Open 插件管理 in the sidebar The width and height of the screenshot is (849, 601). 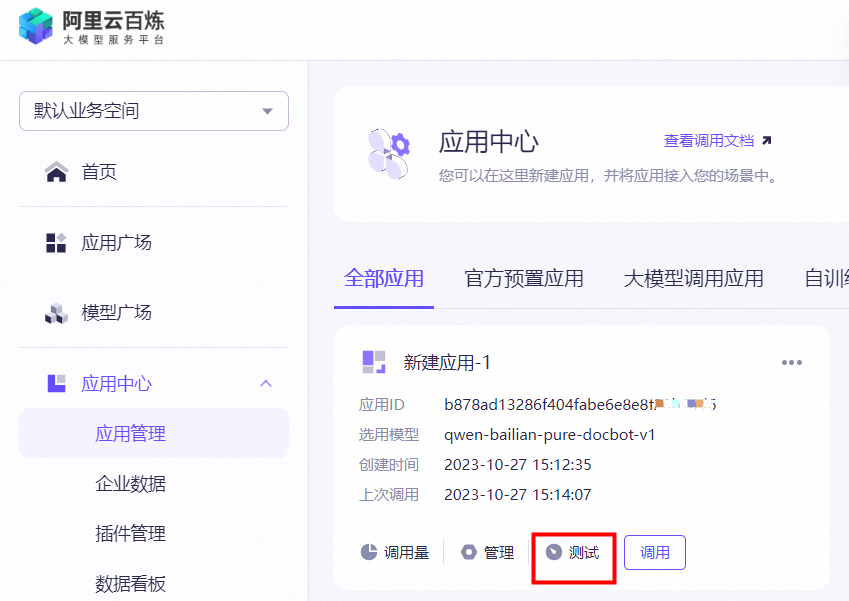pyautogui.click(x=130, y=534)
